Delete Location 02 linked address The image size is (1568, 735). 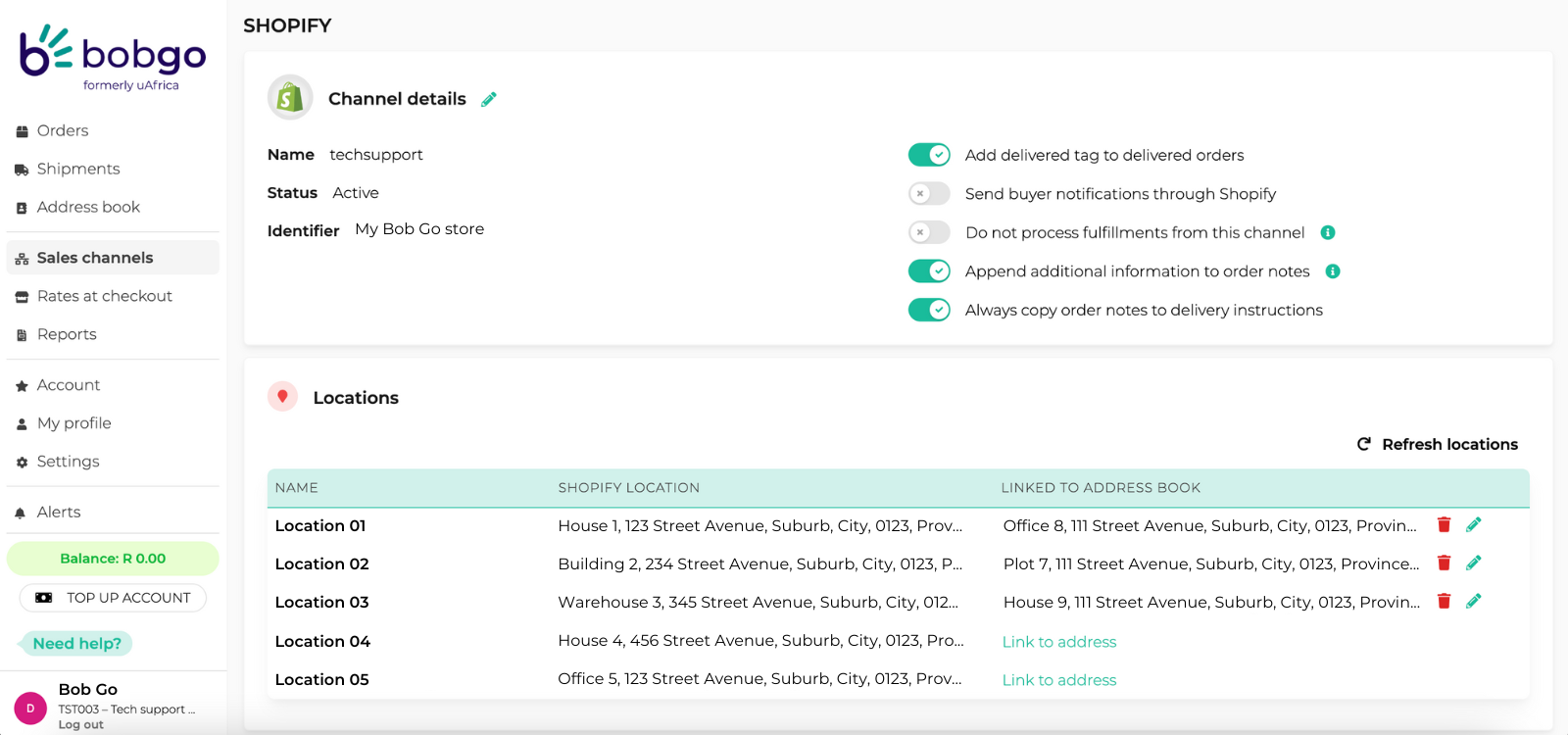1444,563
